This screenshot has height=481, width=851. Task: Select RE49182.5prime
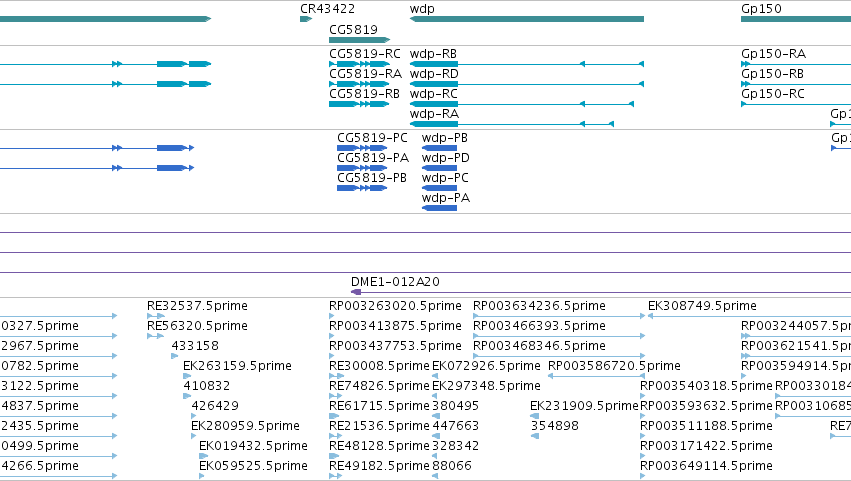[x=379, y=466]
